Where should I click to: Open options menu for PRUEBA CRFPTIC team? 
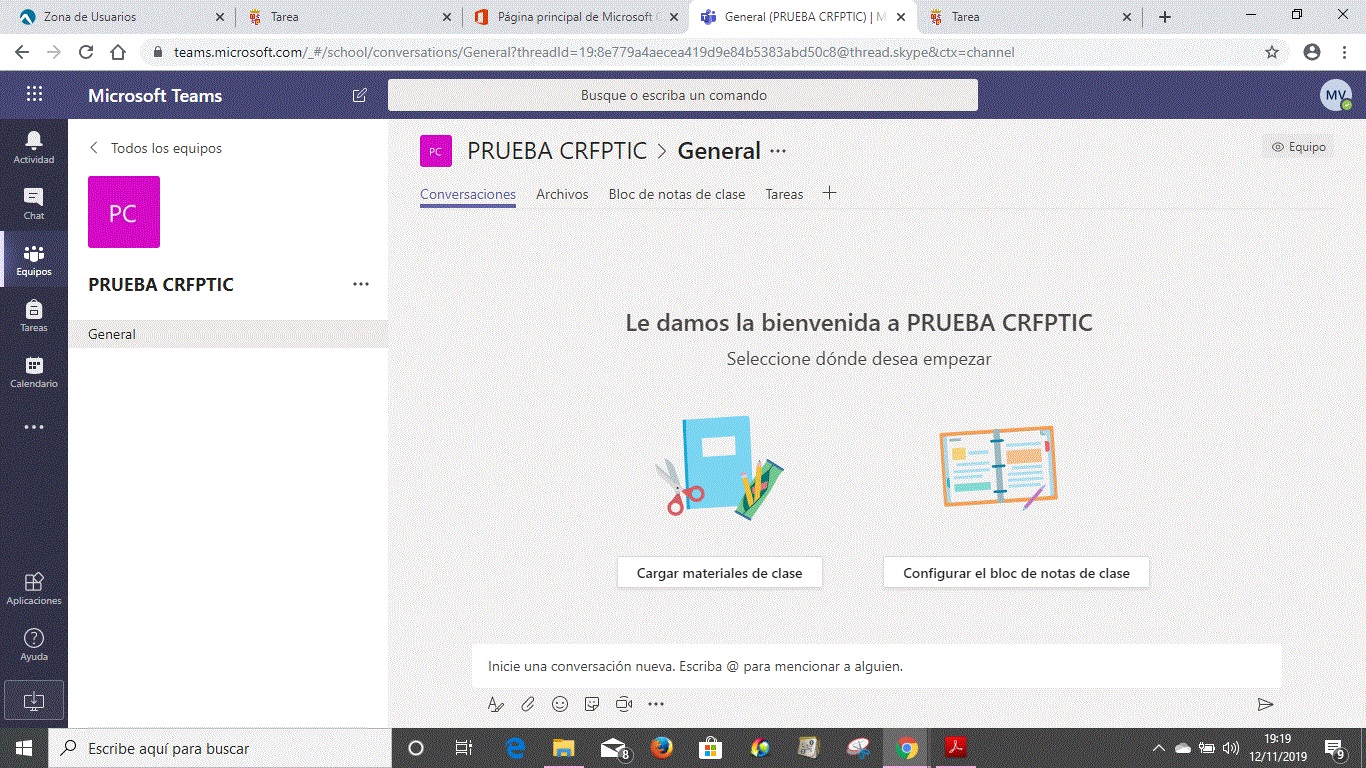point(360,284)
